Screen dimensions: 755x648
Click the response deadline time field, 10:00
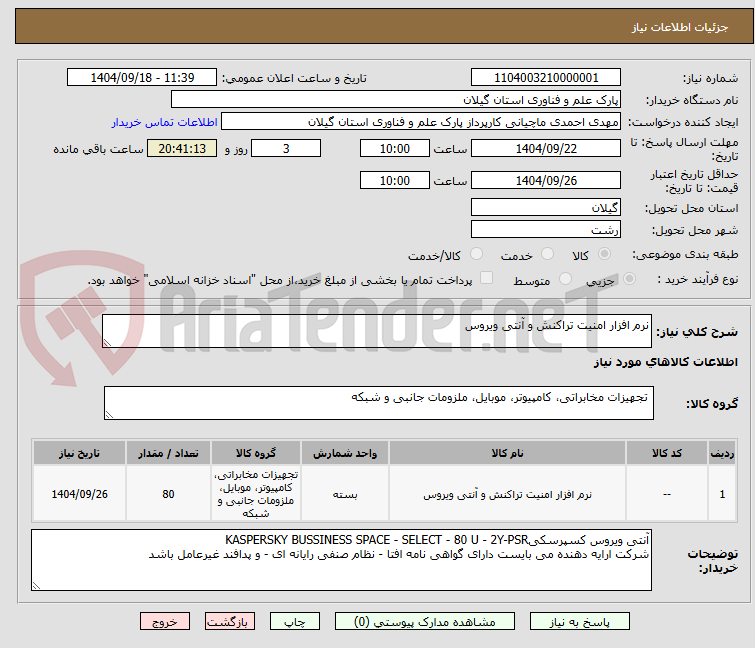395,148
